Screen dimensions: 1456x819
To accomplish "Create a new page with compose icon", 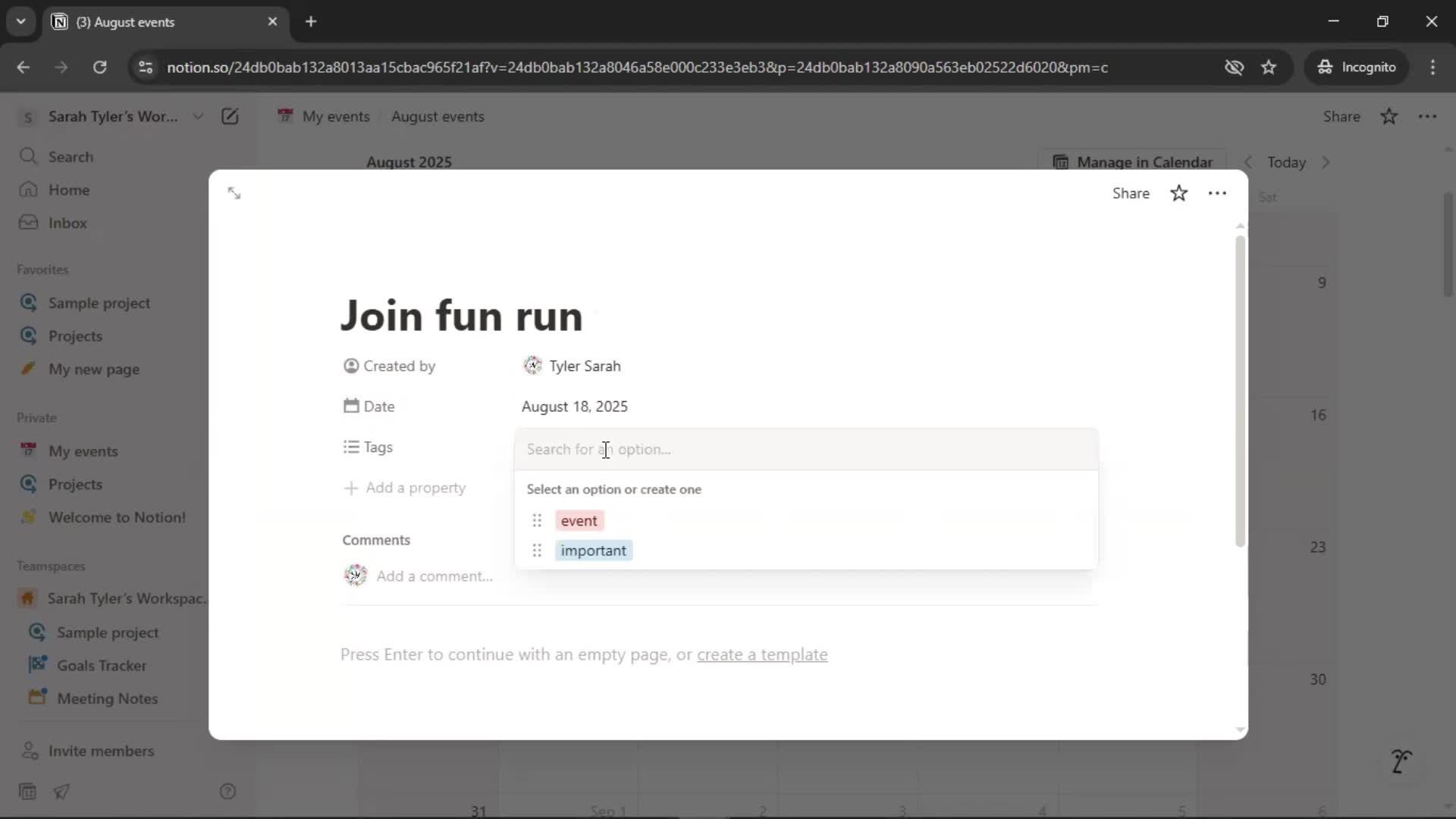I will pos(230,116).
